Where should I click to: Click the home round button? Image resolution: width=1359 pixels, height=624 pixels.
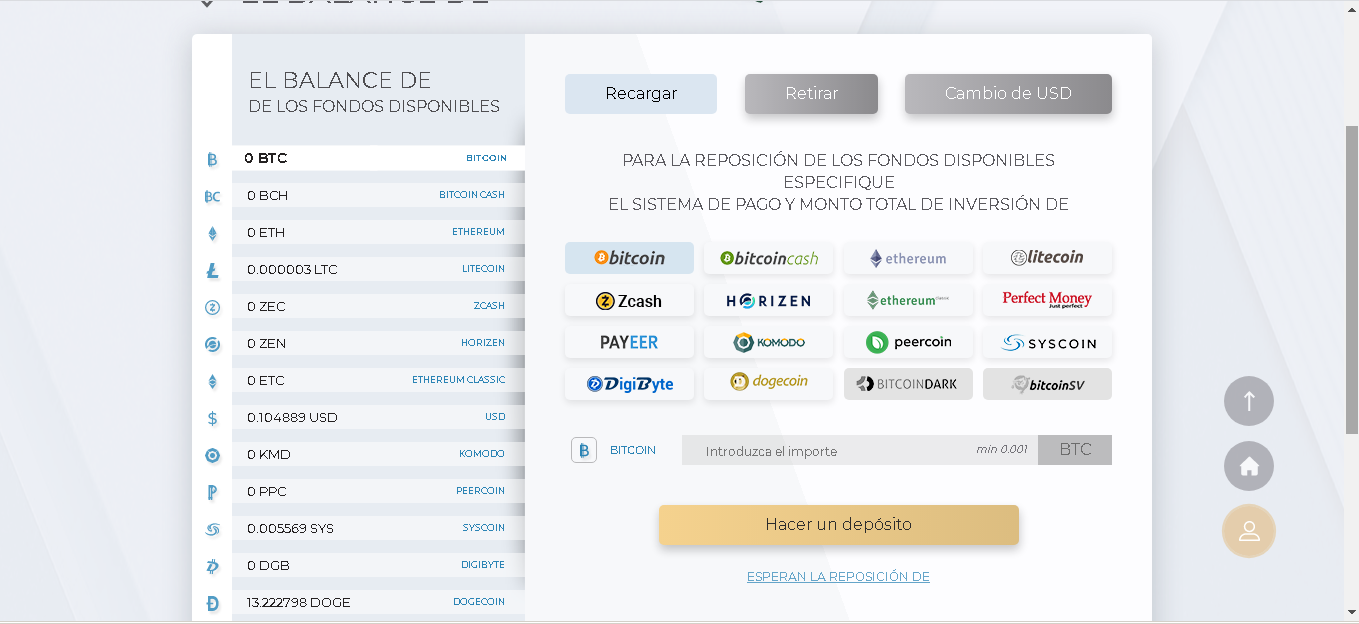click(1249, 466)
